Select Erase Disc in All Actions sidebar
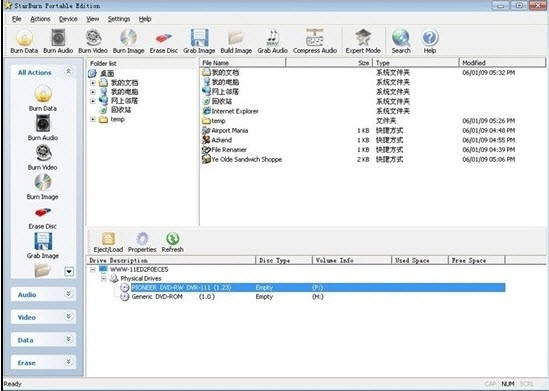 [43, 217]
